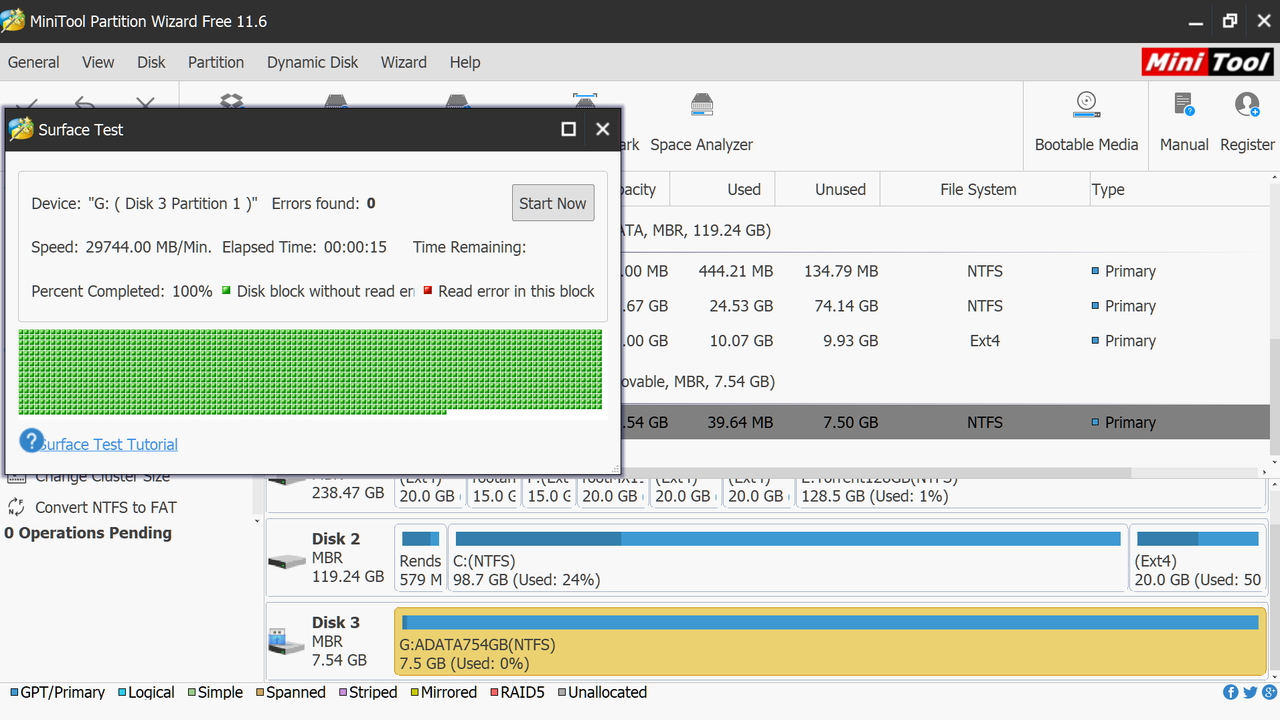Click Primary type in the Ext4 row
This screenshot has width=1280, height=720.
pyautogui.click(x=1130, y=341)
